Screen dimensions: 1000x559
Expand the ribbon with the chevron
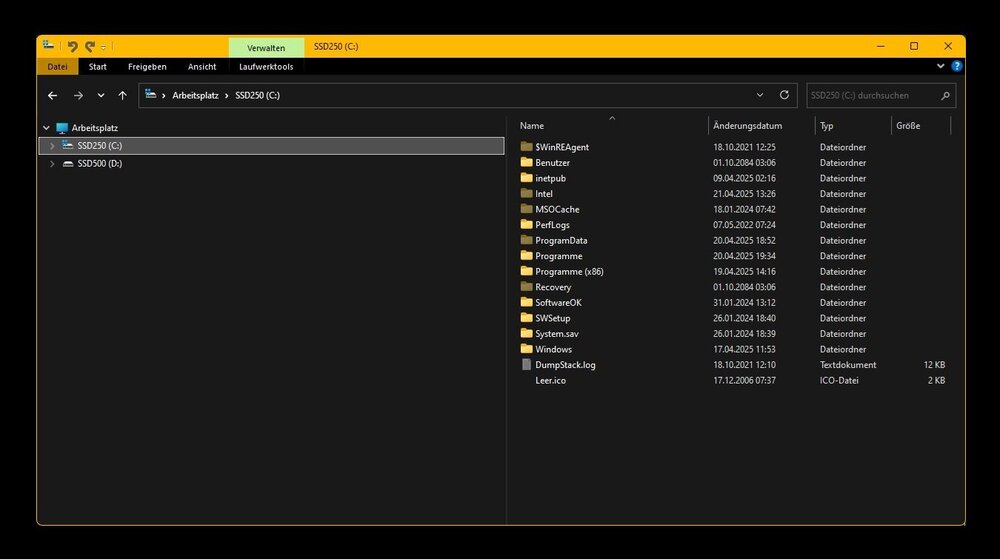pos(940,67)
